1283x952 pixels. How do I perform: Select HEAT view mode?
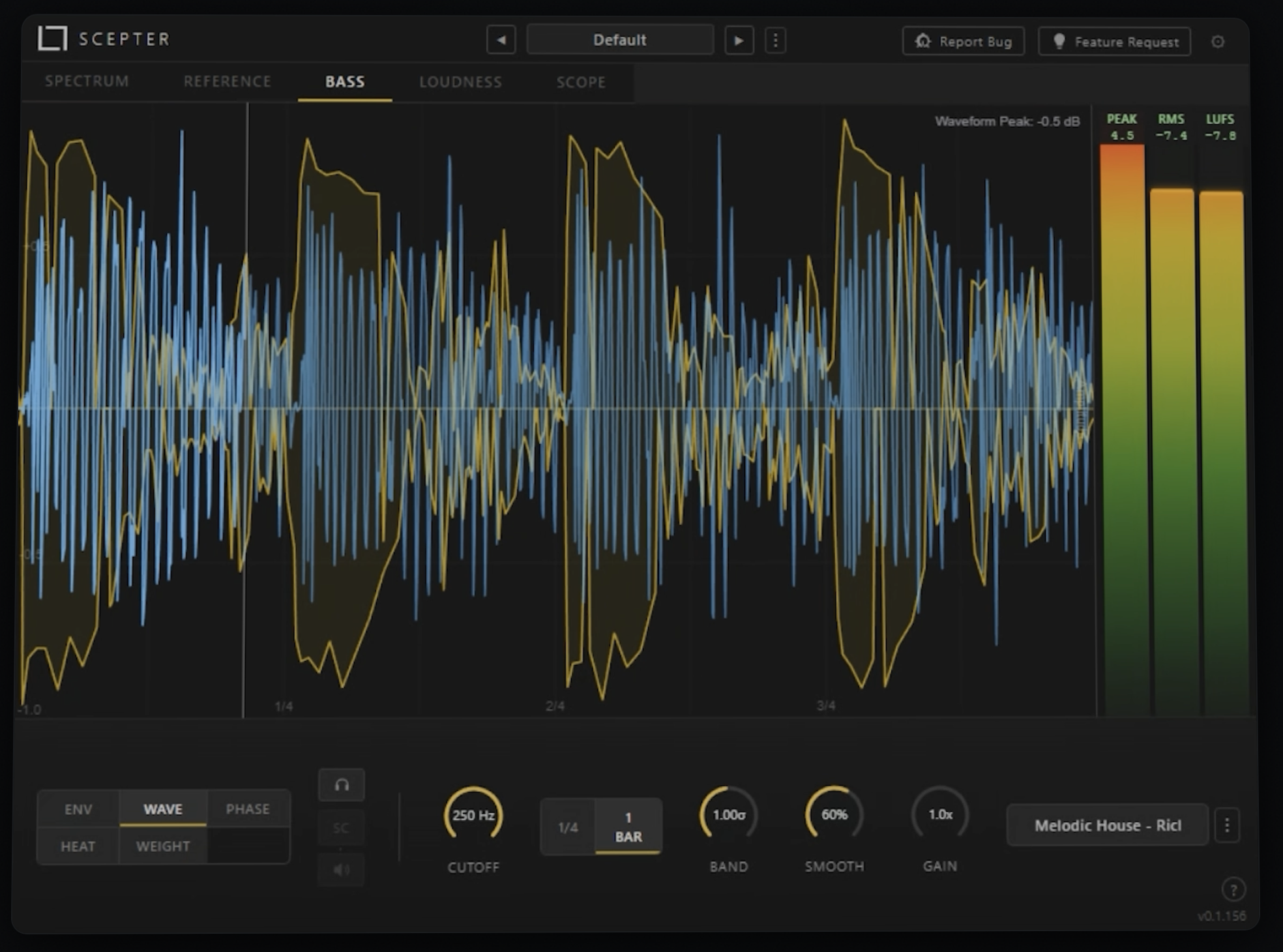[x=78, y=846]
